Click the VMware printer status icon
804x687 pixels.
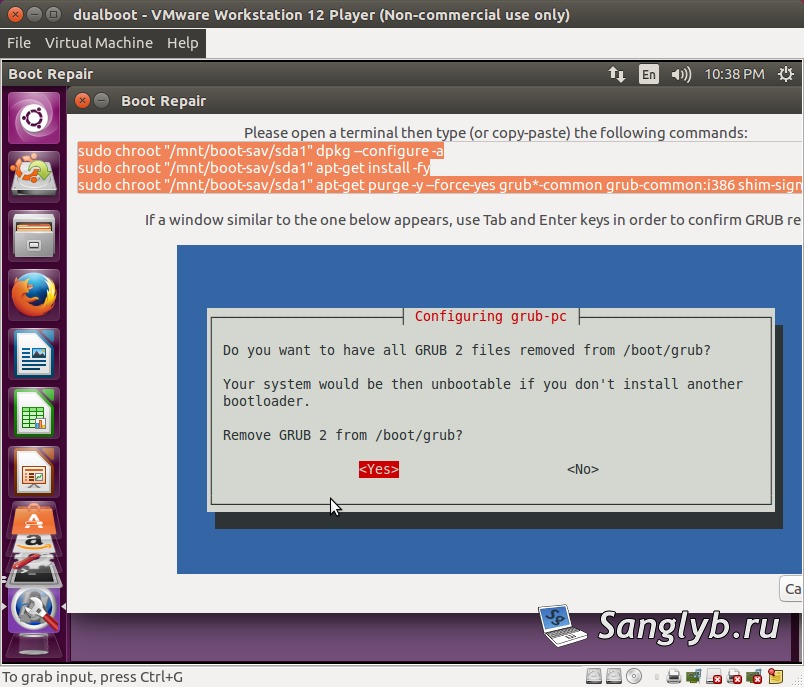[674, 677]
